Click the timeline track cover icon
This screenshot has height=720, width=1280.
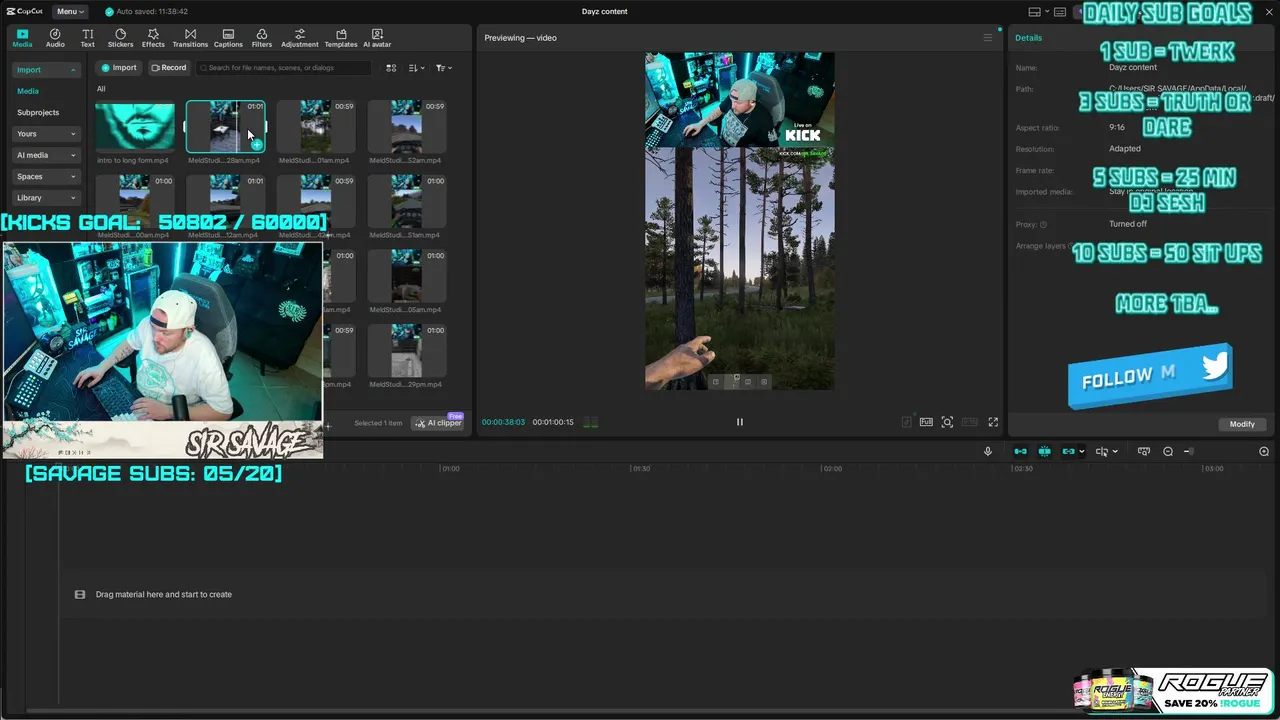[80, 594]
